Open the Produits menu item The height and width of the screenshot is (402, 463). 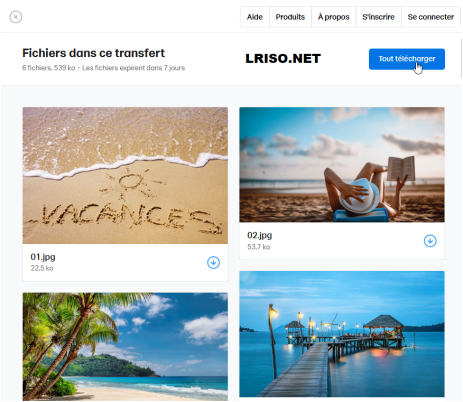(290, 17)
